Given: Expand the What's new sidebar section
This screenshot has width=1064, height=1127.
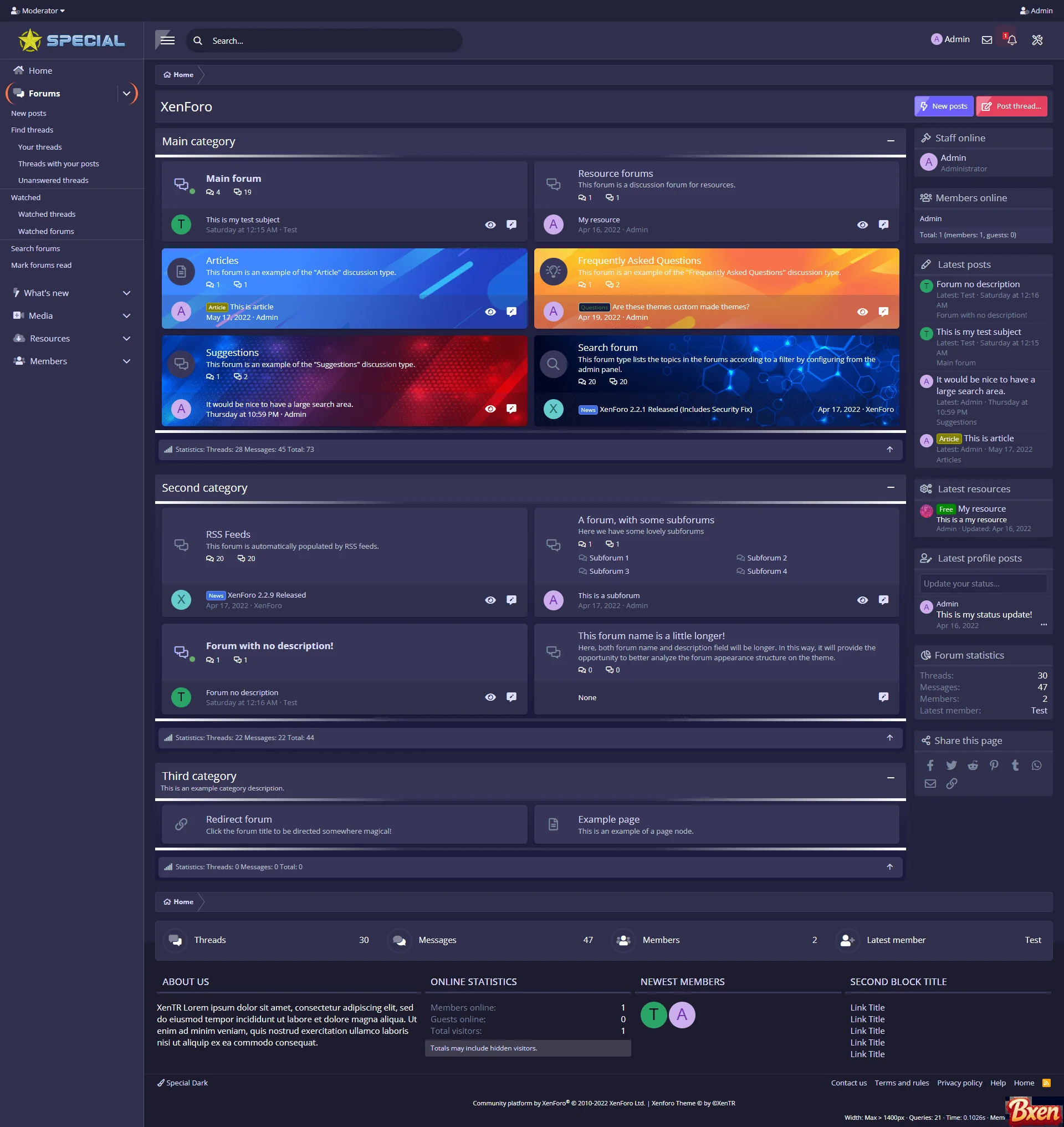Looking at the screenshot, I should [126, 292].
